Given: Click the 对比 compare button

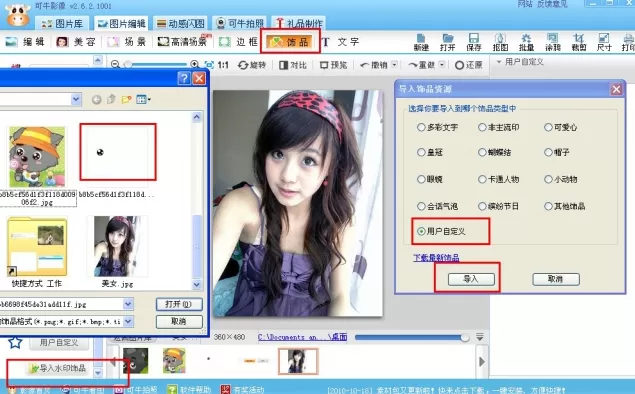Looking at the screenshot, I should pos(293,65).
